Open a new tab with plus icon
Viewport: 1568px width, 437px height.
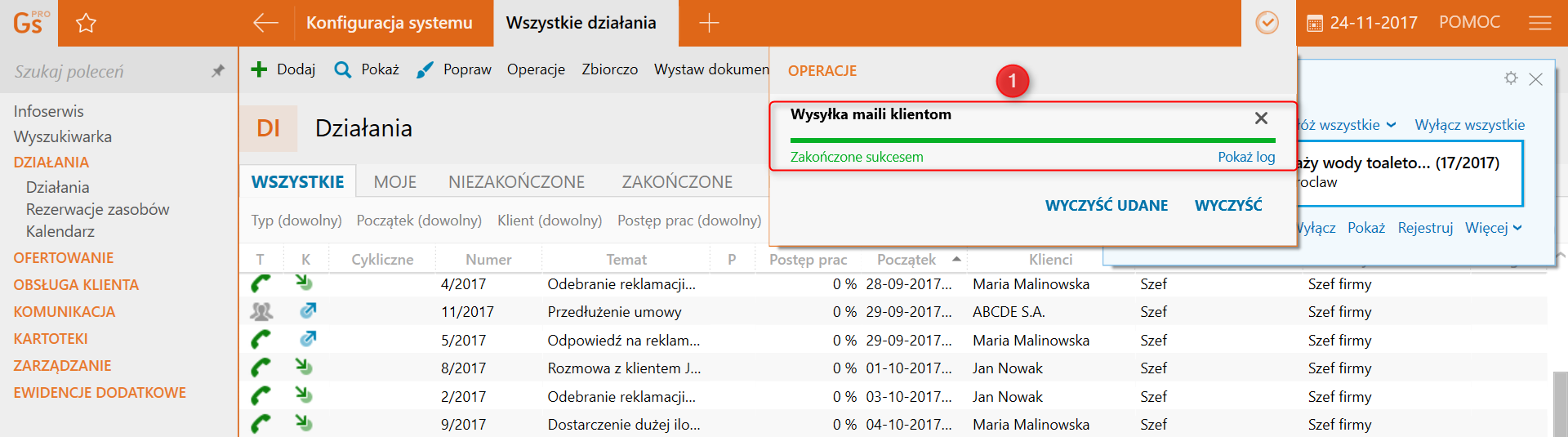(709, 23)
